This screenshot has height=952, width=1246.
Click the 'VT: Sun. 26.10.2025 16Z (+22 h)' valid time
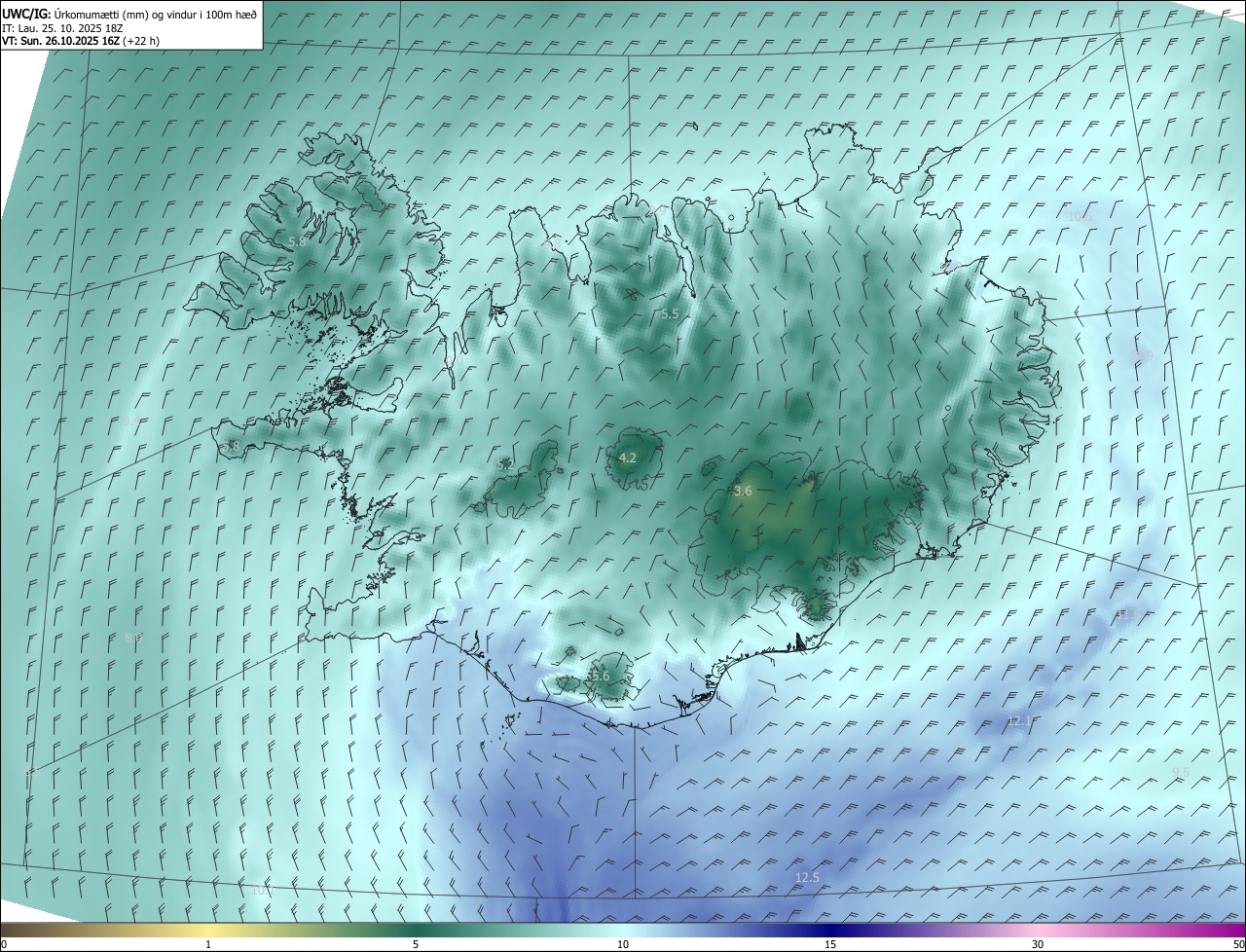pyautogui.click(x=82, y=41)
